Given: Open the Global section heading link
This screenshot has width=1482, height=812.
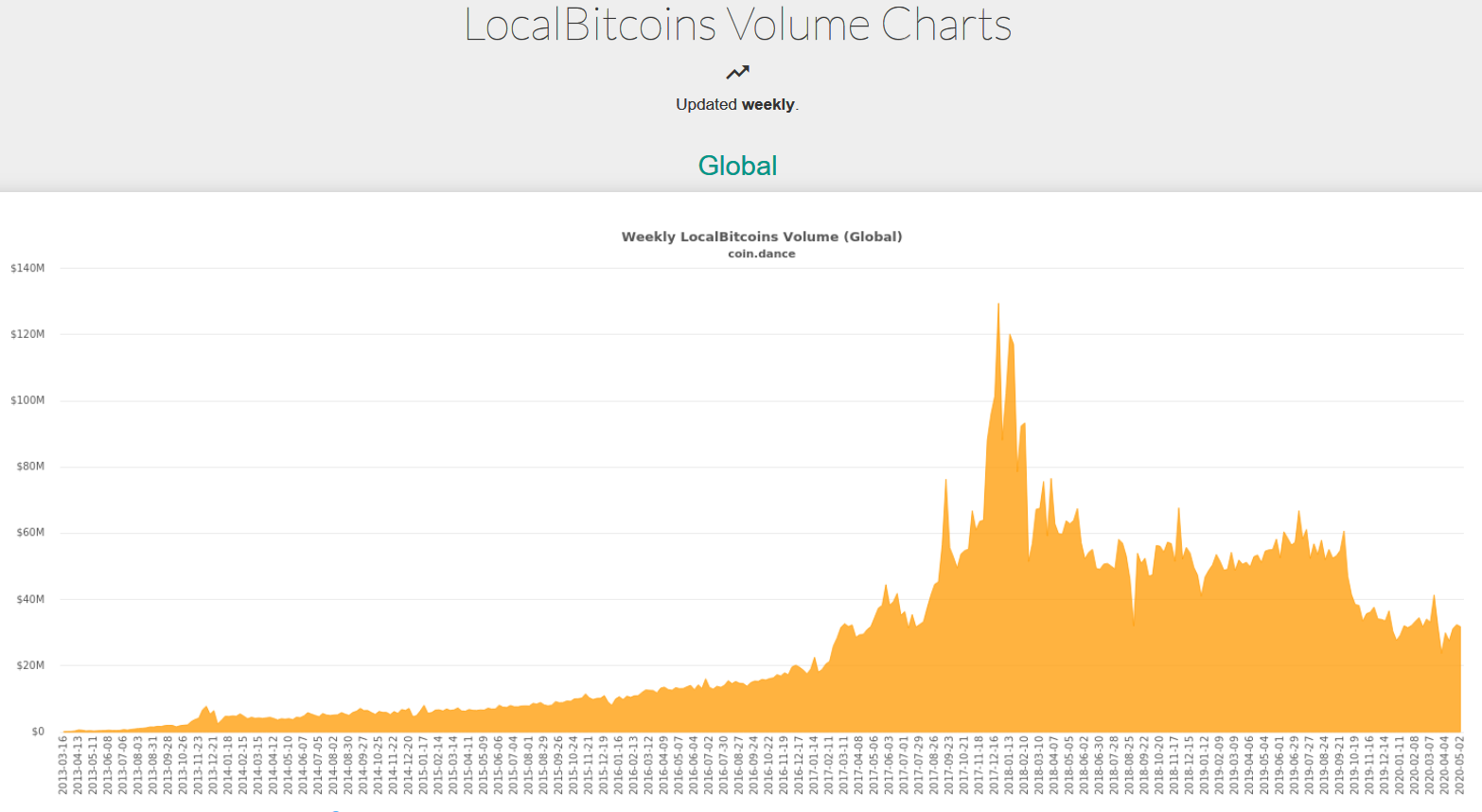Looking at the screenshot, I should 737,166.
